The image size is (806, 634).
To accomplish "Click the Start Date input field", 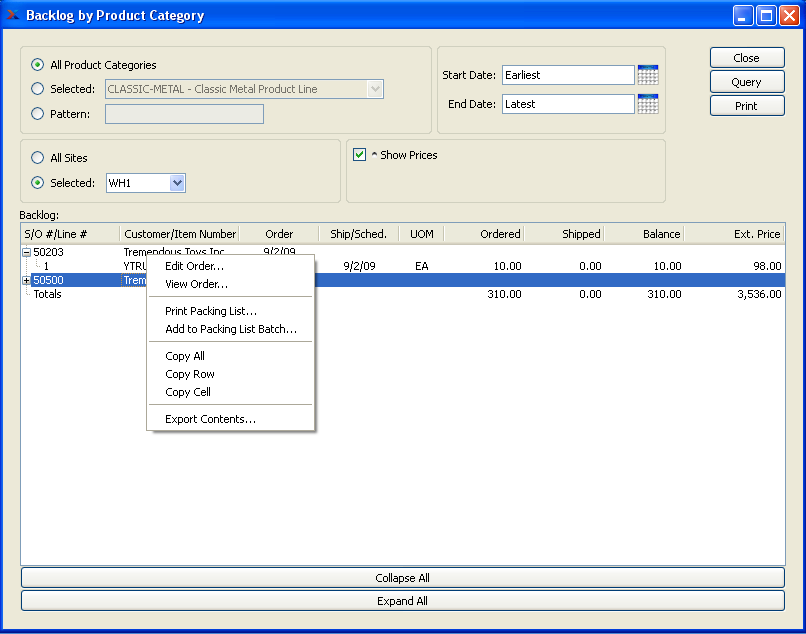I will click(x=567, y=75).
